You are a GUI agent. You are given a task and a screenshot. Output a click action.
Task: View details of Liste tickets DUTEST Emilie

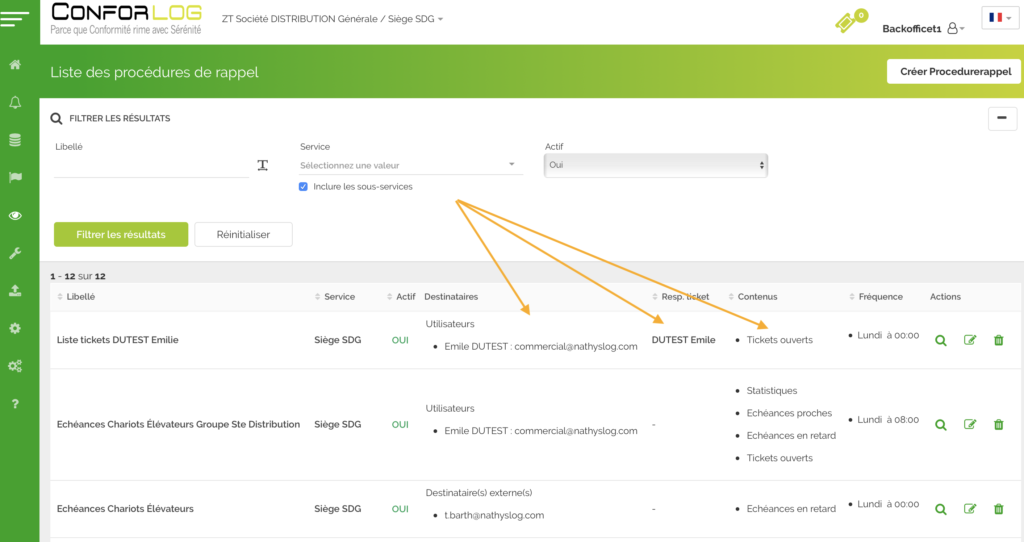[x=940, y=340]
